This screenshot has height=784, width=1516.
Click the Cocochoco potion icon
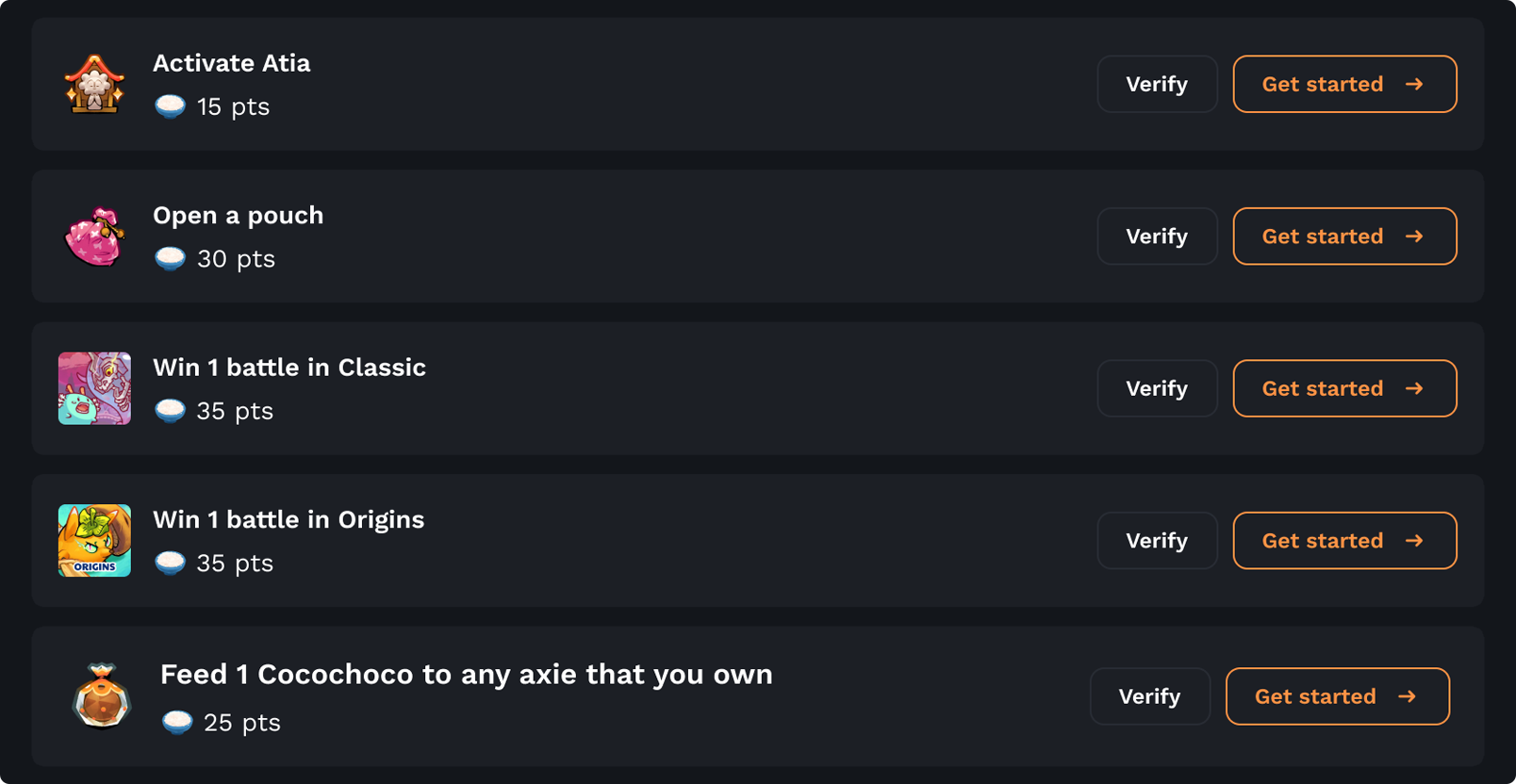pyautogui.click(x=102, y=696)
